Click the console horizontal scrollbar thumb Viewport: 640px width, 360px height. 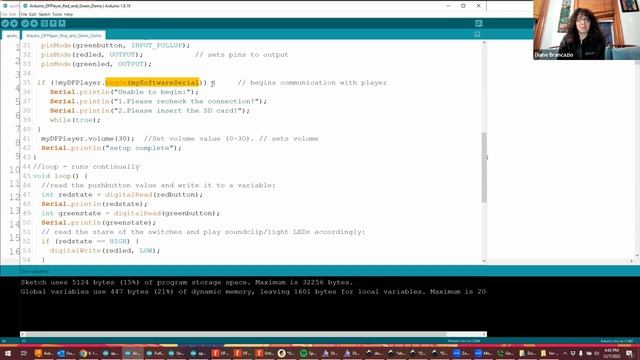click(x=236, y=334)
